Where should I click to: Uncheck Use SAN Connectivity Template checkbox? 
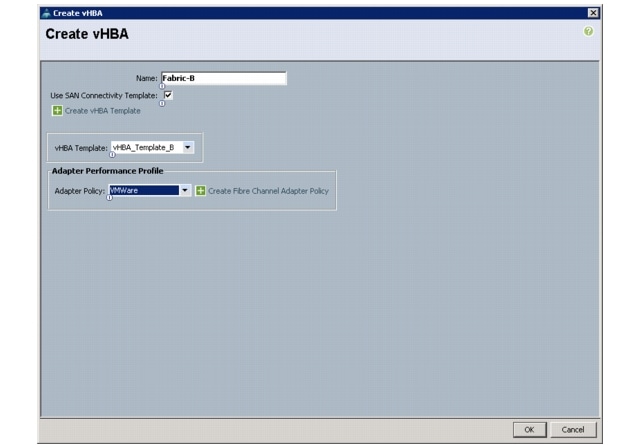(x=168, y=95)
